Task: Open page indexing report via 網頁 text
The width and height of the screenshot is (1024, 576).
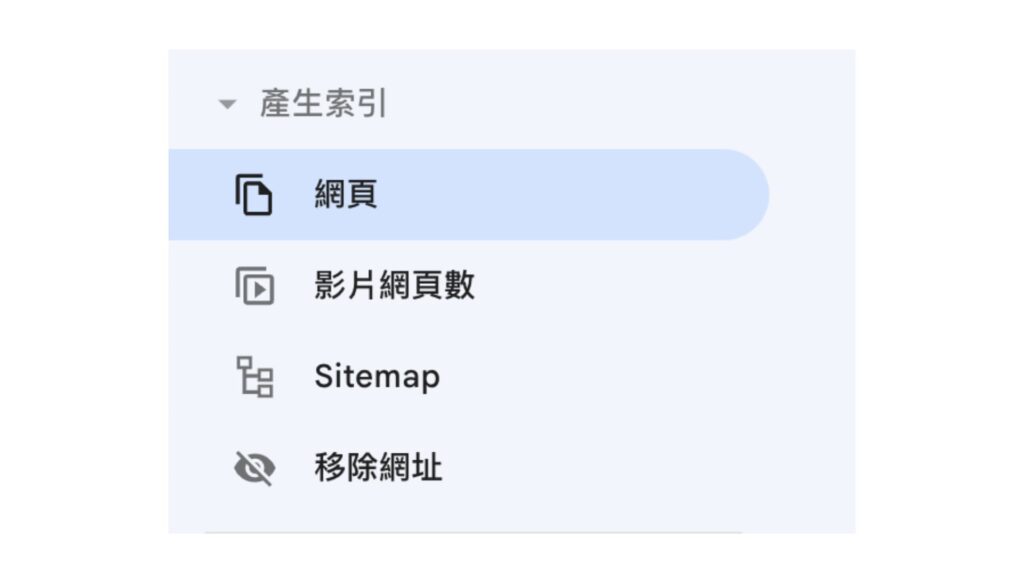Action: [x=345, y=195]
